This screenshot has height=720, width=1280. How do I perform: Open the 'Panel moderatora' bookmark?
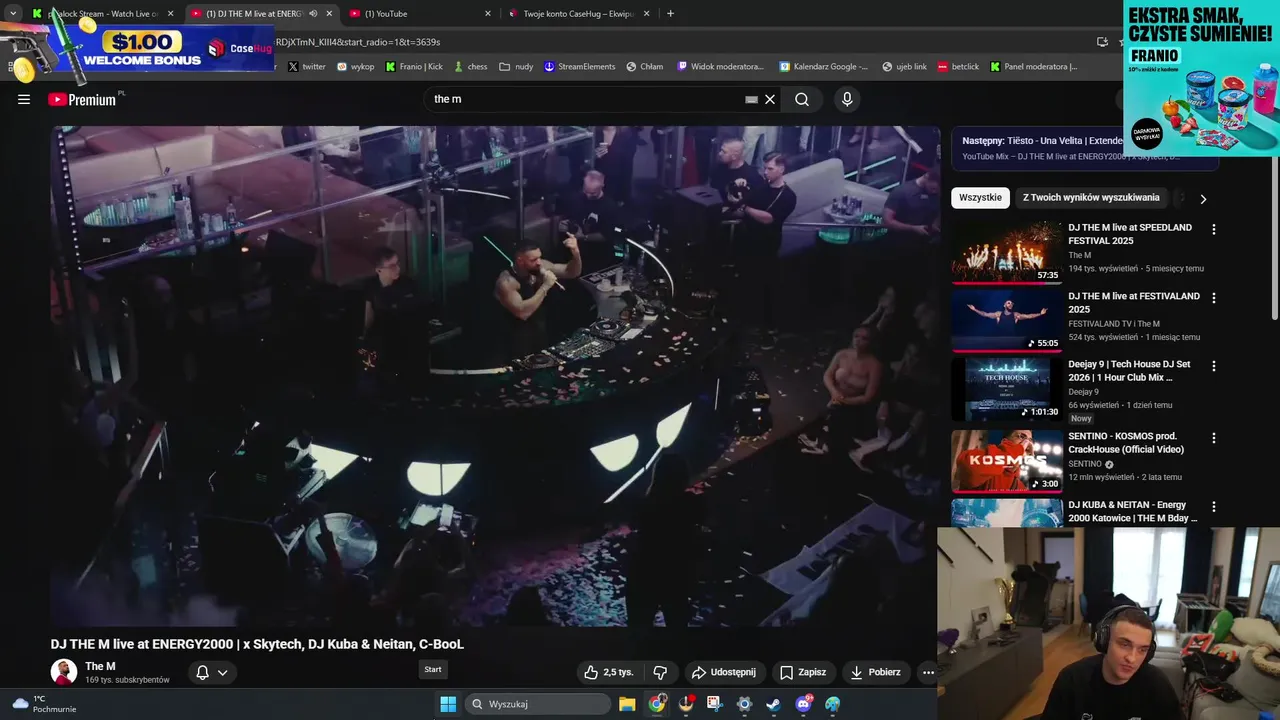(x=1034, y=67)
